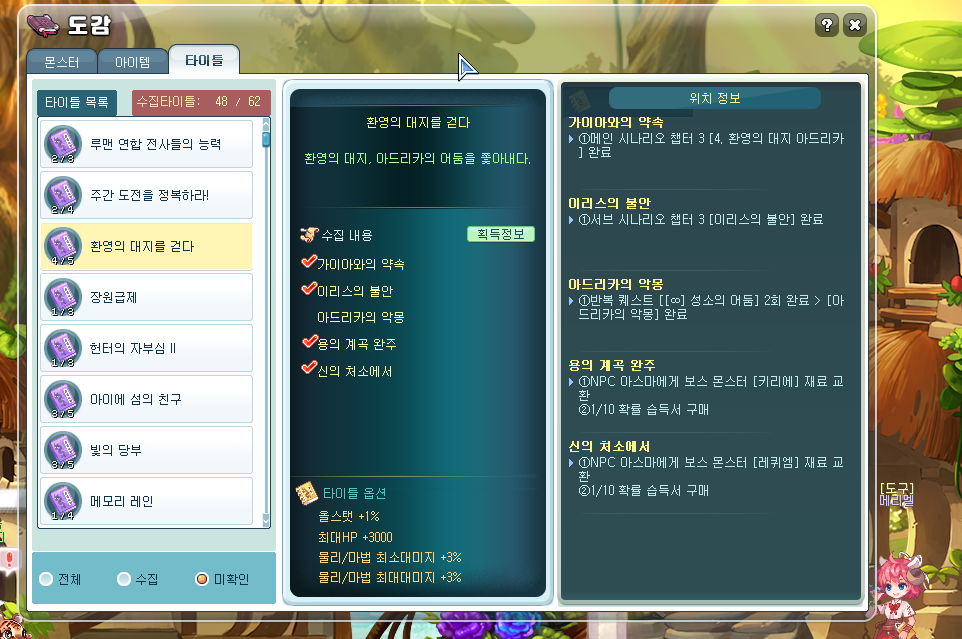Viewport: 962px width, 639px height.
Task: Click the 획득정보 button
Action: point(501,234)
